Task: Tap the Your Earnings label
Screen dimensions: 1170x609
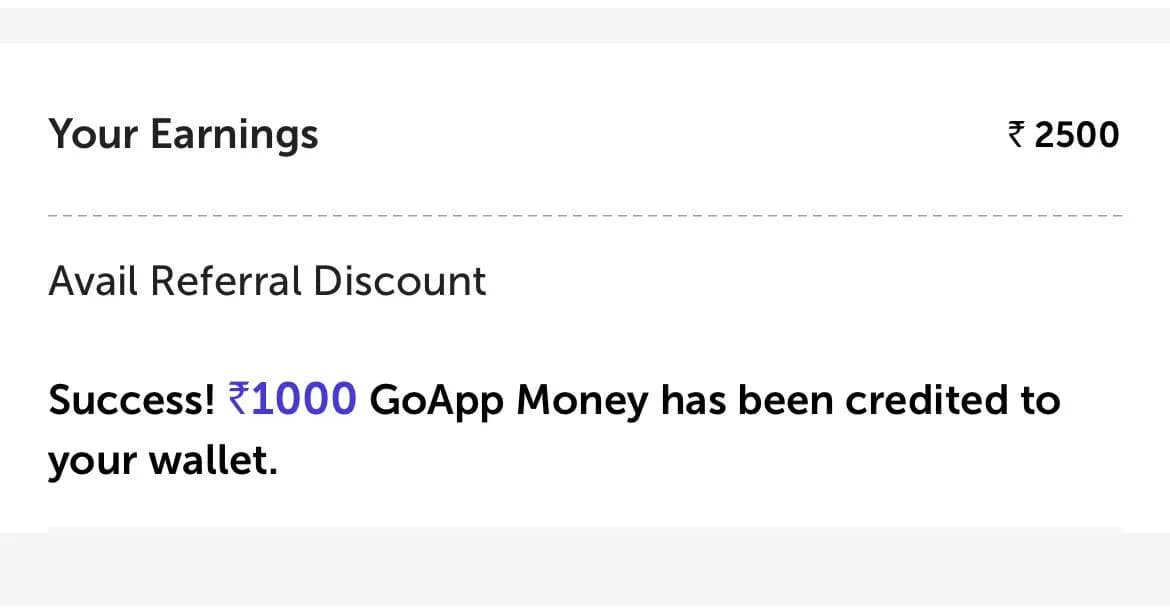Action: pyautogui.click(x=183, y=135)
